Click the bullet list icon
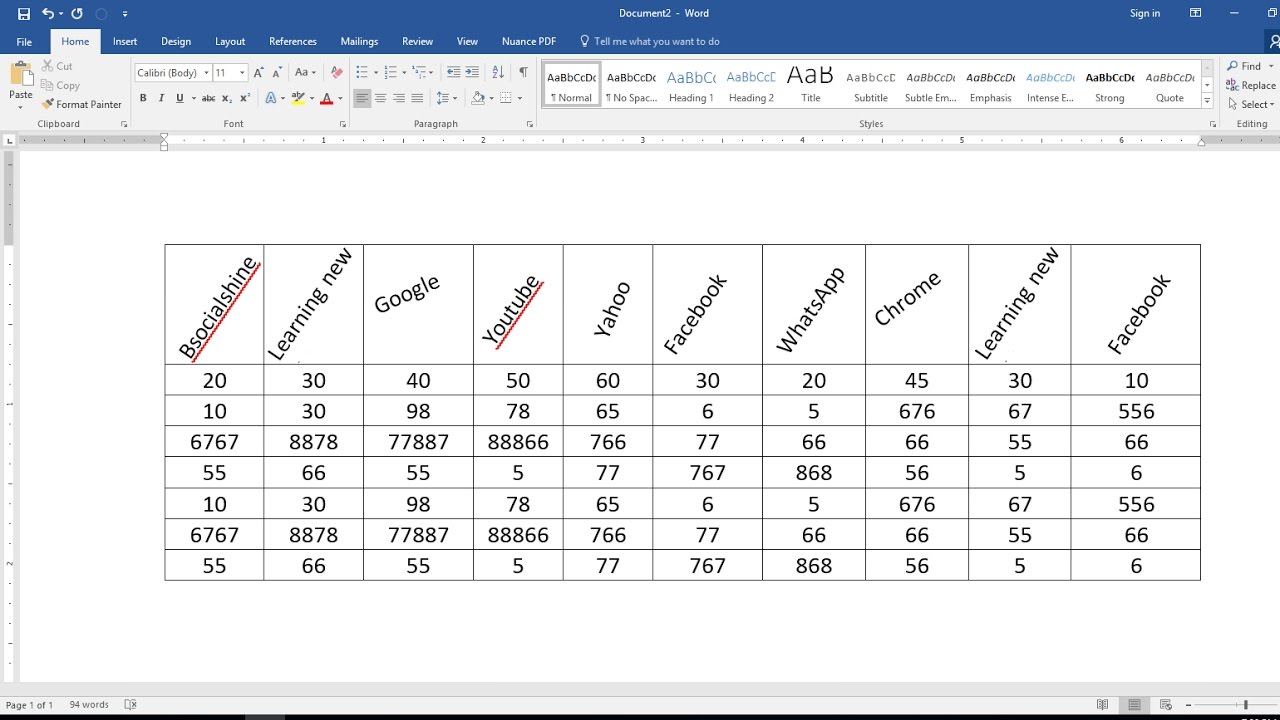 pos(362,72)
